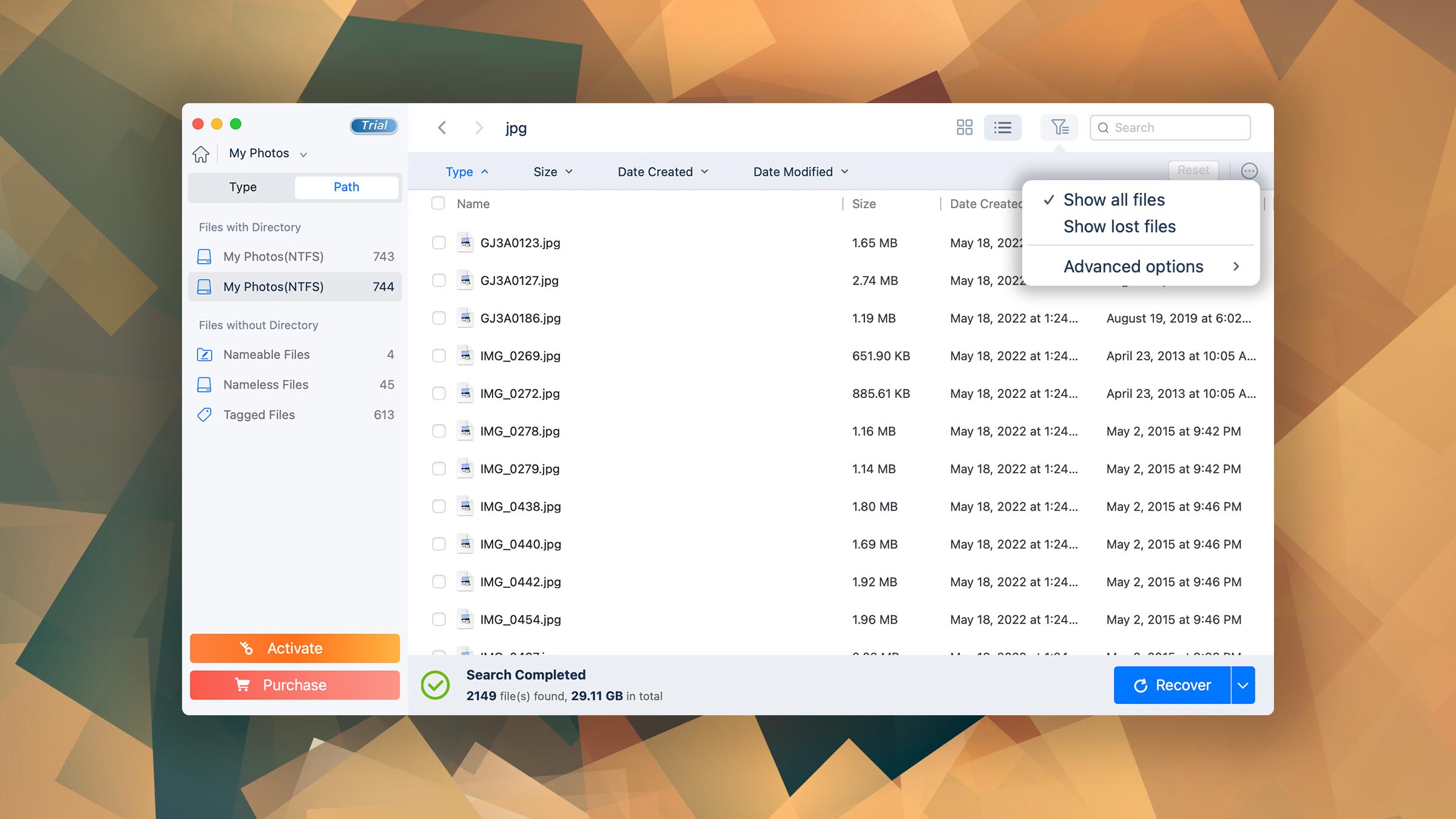Click the file icon of IMG_0438.jpg
1456x819 pixels.
pos(465,506)
